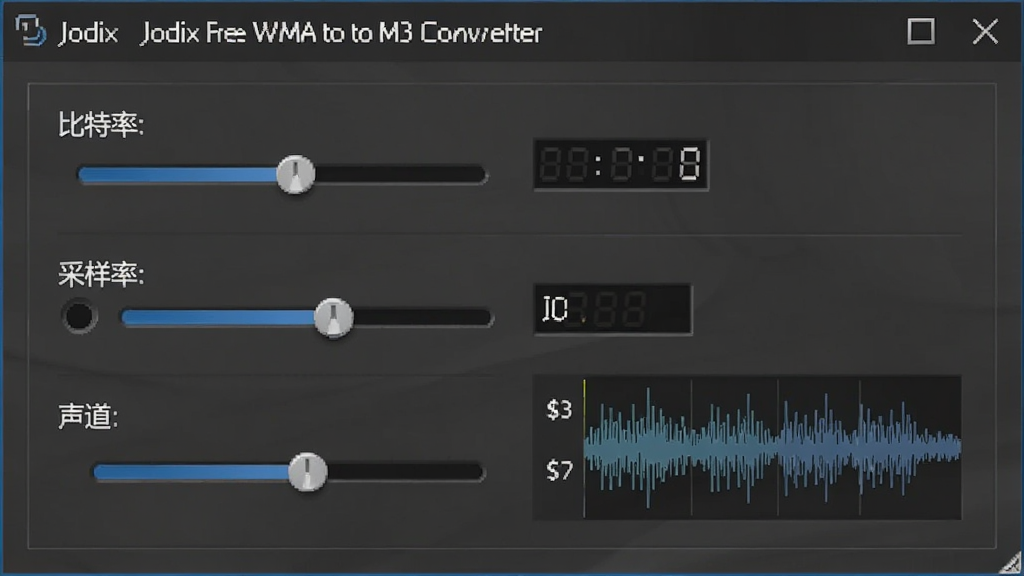Click the window title text
1024x576 pixels.
342,33
